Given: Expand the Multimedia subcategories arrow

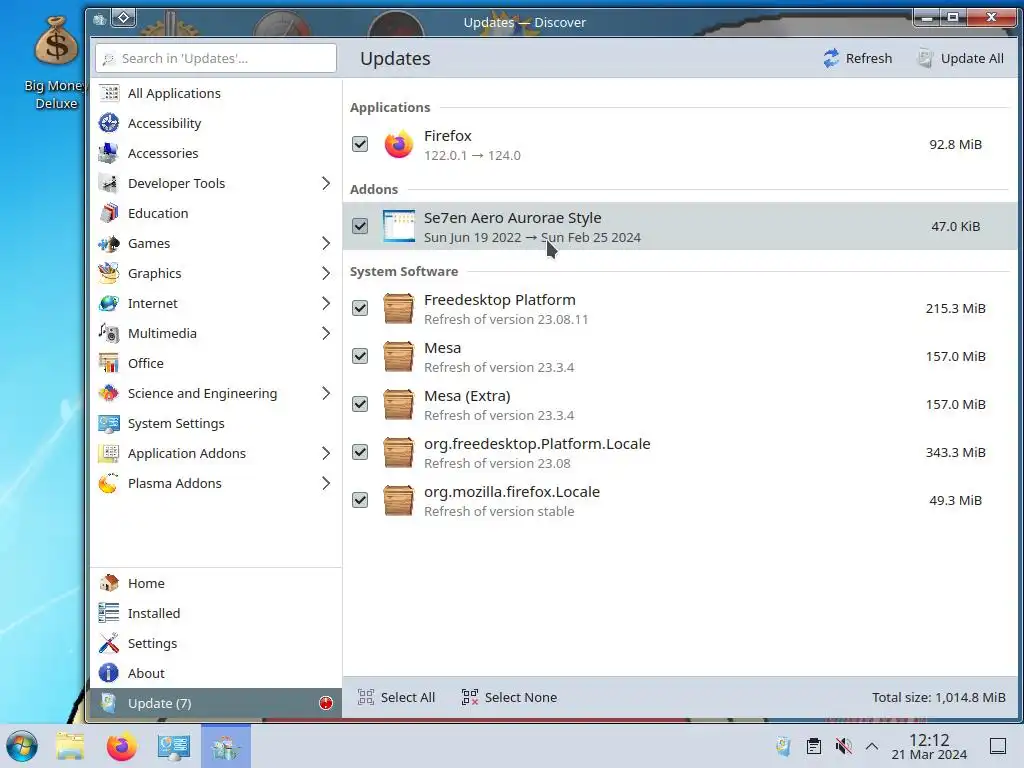Looking at the screenshot, I should [x=326, y=334].
